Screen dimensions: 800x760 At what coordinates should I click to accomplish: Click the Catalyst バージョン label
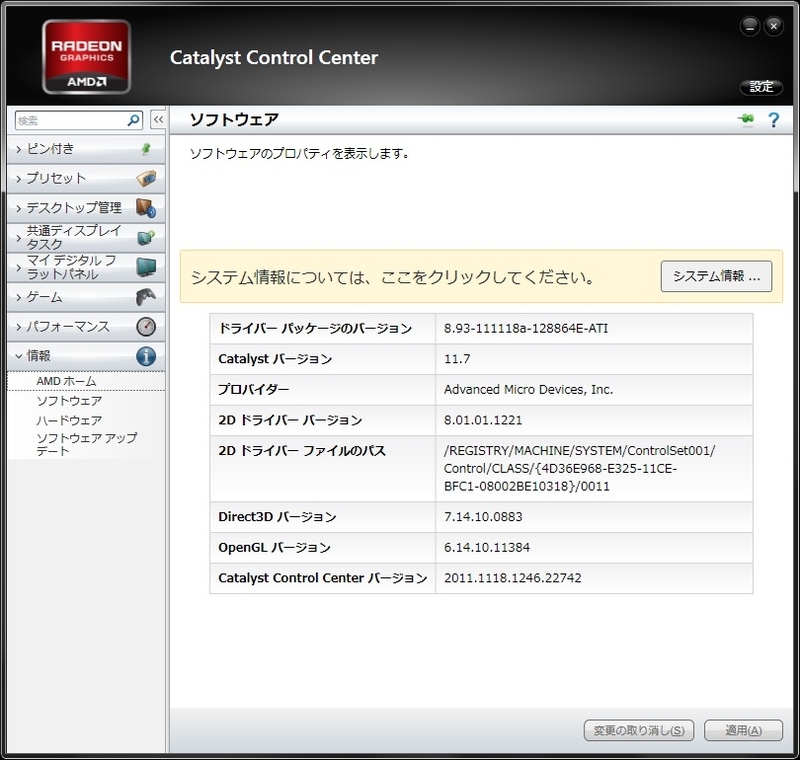point(275,359)
